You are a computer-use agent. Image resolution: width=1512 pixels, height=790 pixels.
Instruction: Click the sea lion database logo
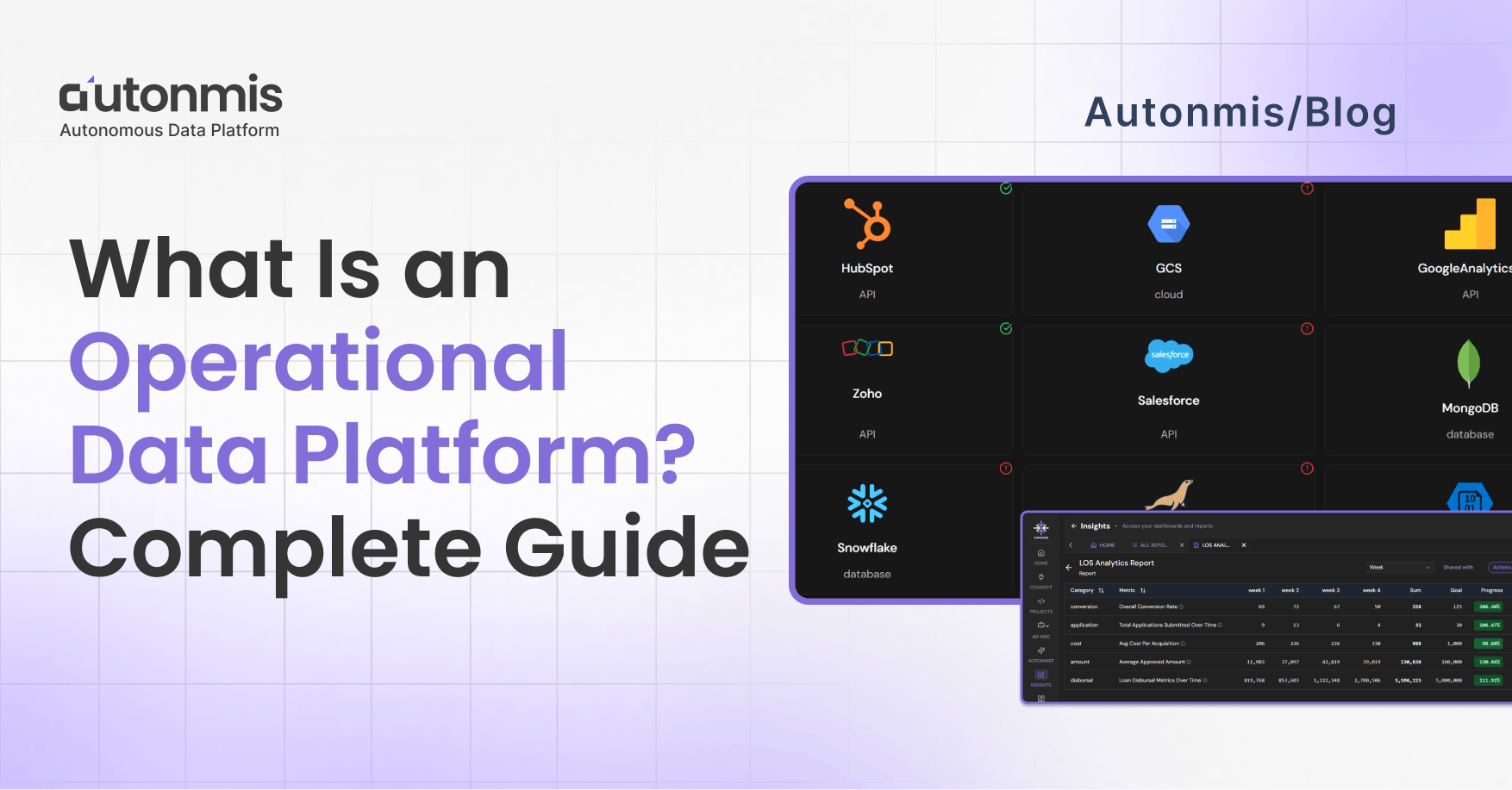[x=1169, y=495]
